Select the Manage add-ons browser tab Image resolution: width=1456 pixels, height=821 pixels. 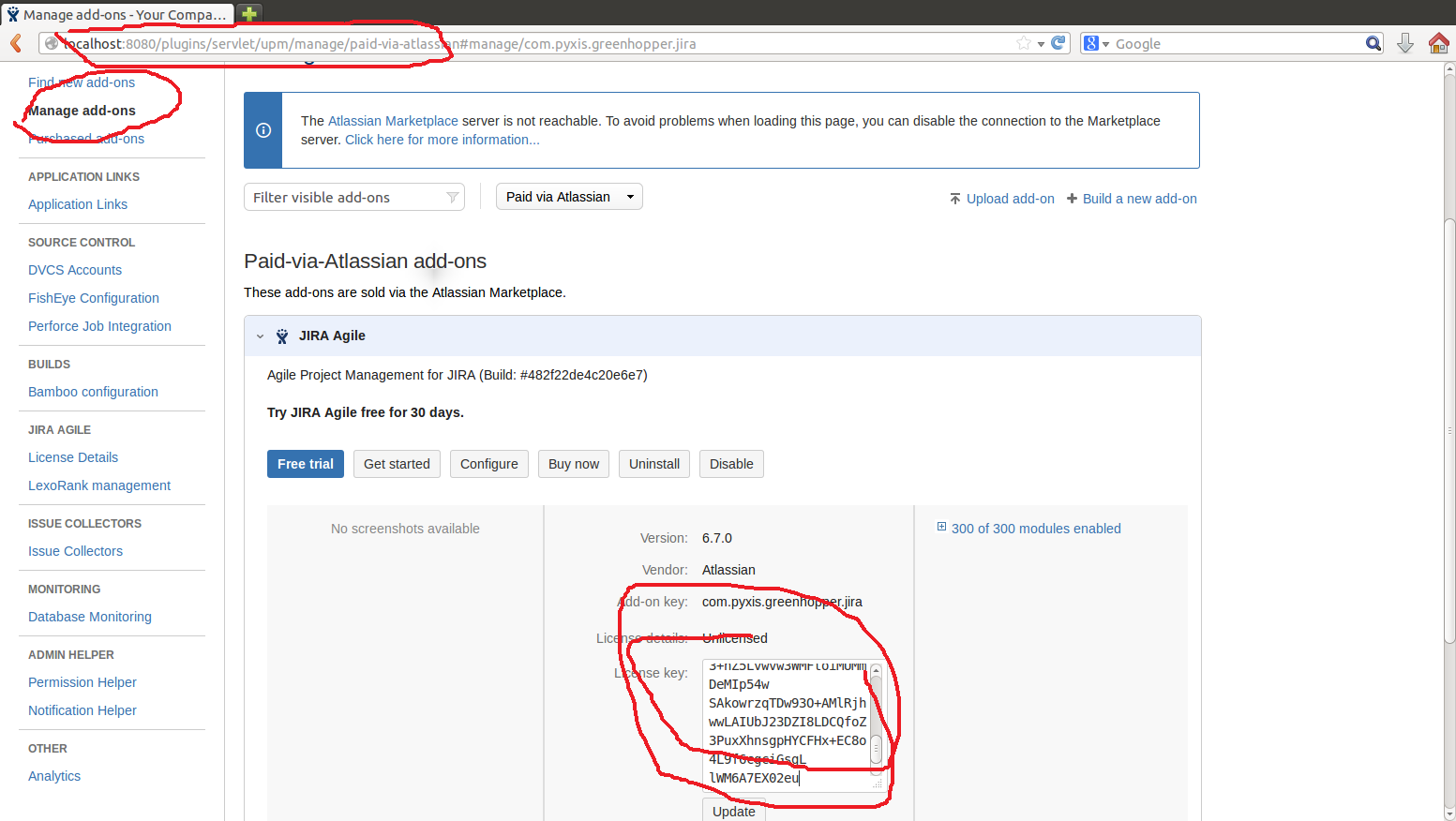tap(117, 14)
